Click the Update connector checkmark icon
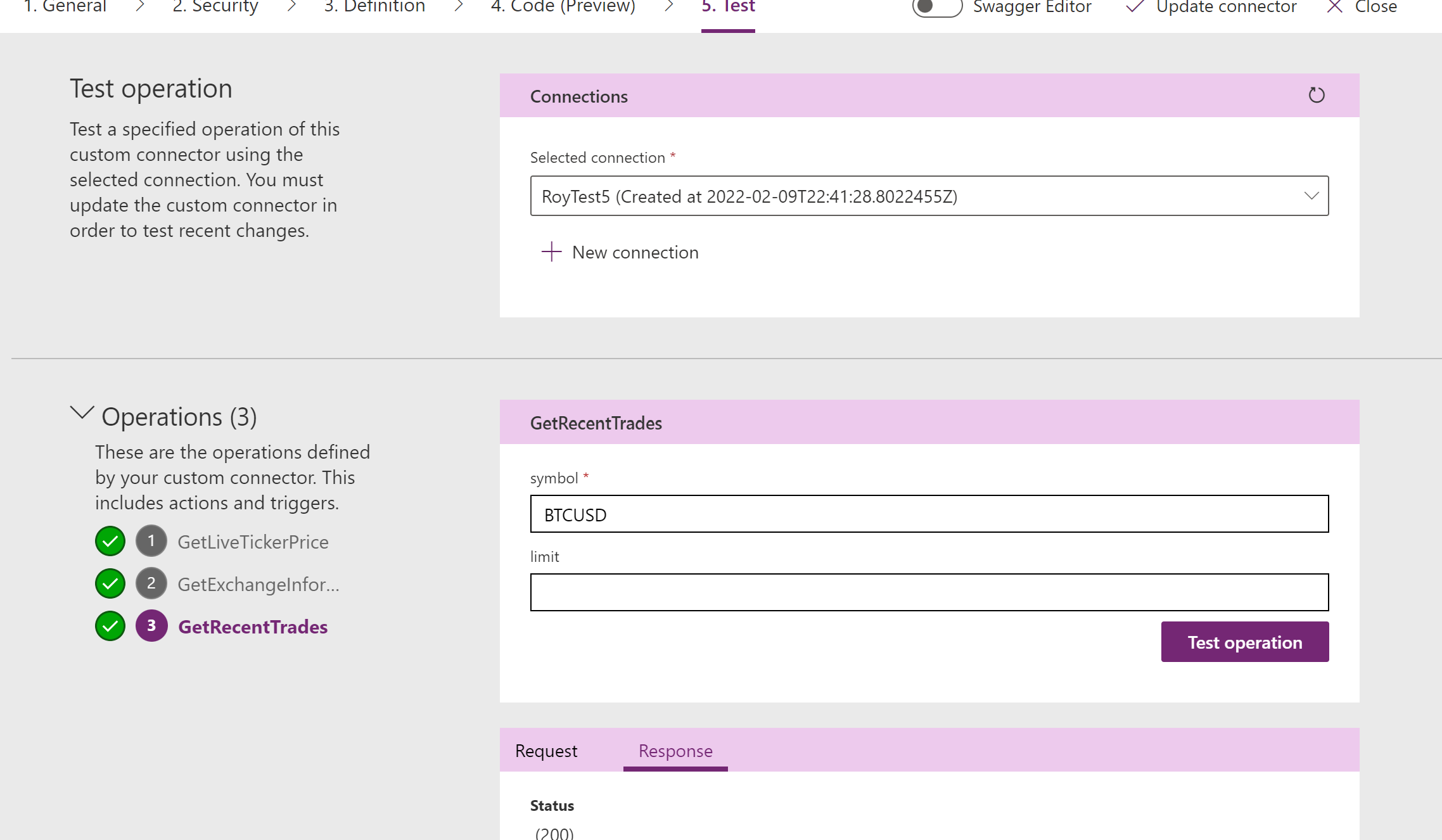Screen dimensions: 1442x840 tap(1135, 7)
